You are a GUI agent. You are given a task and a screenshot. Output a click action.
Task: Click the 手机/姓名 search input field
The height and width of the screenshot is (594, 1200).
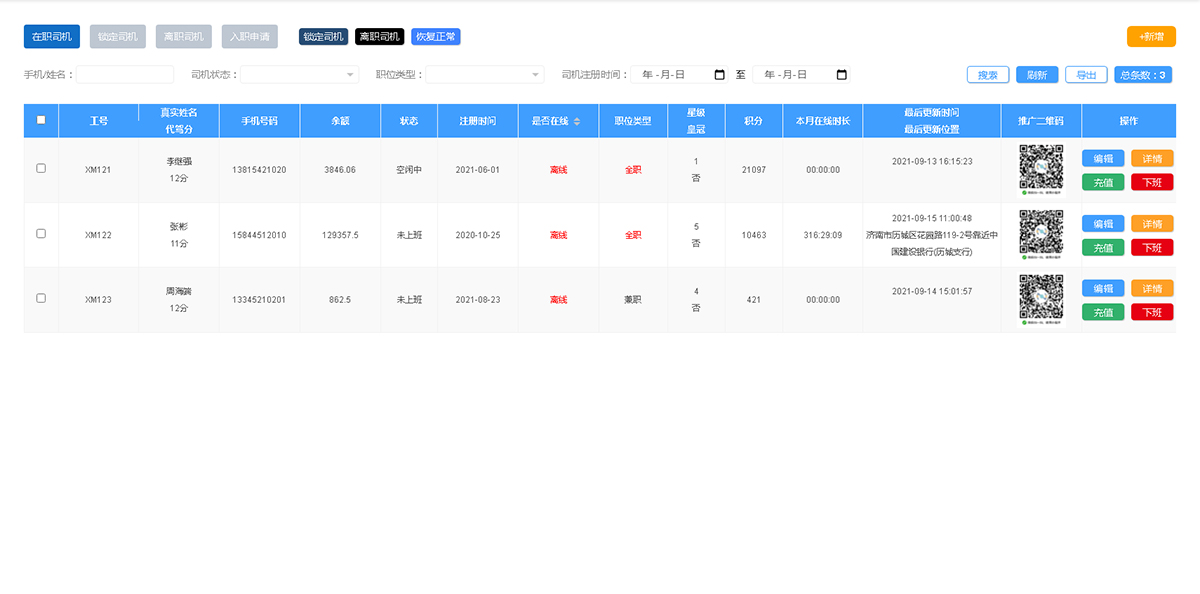coord(130,74)
